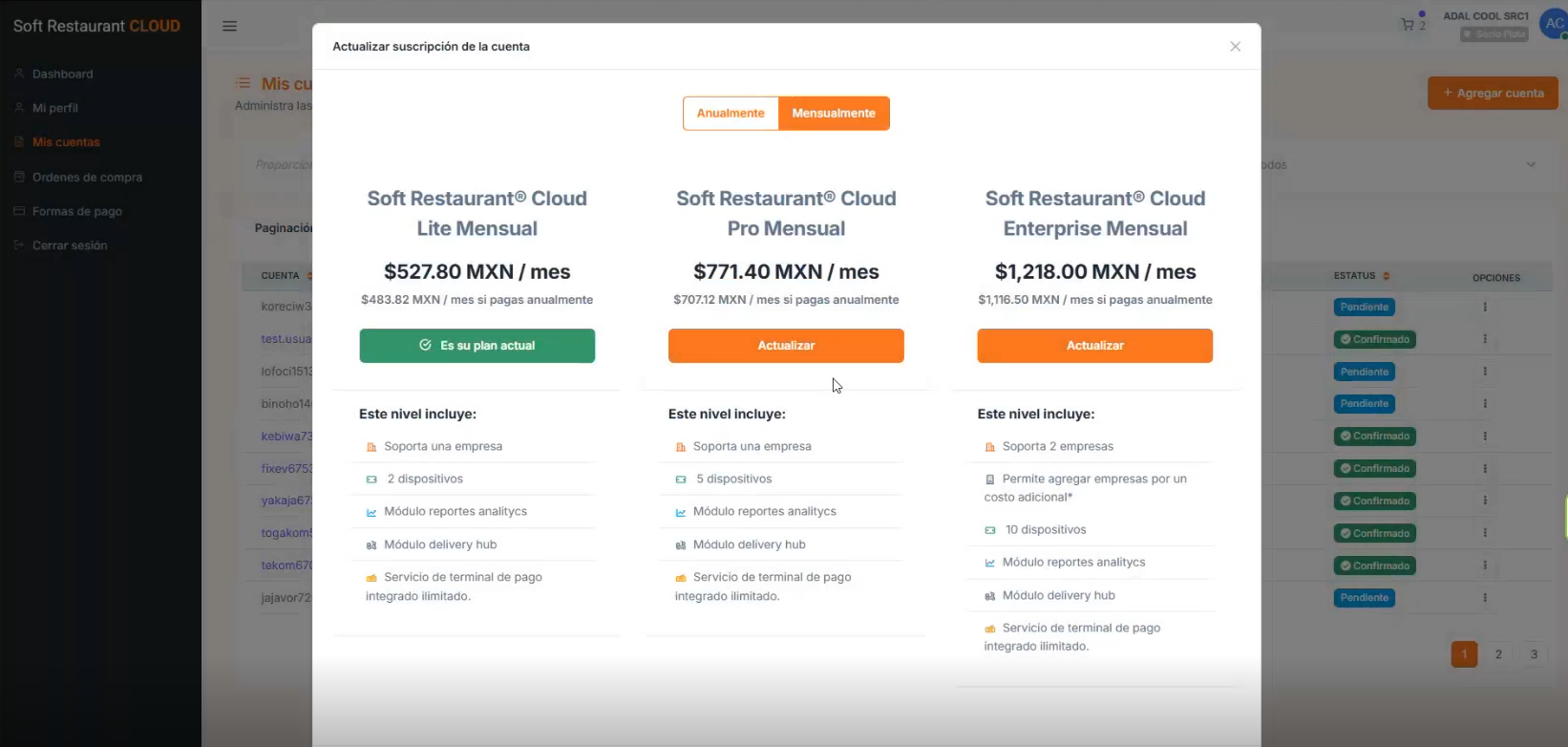Click Actualizar for the Enterprise Mensual plan
1568x747 pixels.
tap(1094, 346)
